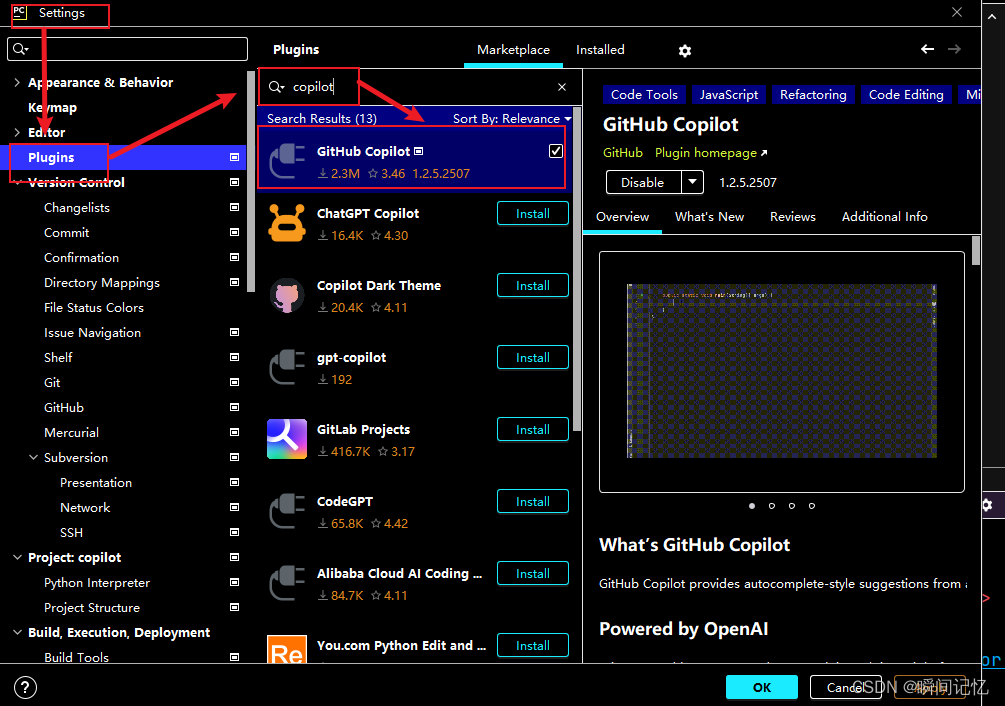Install Alibaba Cloud AI Coding plugin
Image resolution: width=1005 pixels, height=706 pixels.
[533, 573]
